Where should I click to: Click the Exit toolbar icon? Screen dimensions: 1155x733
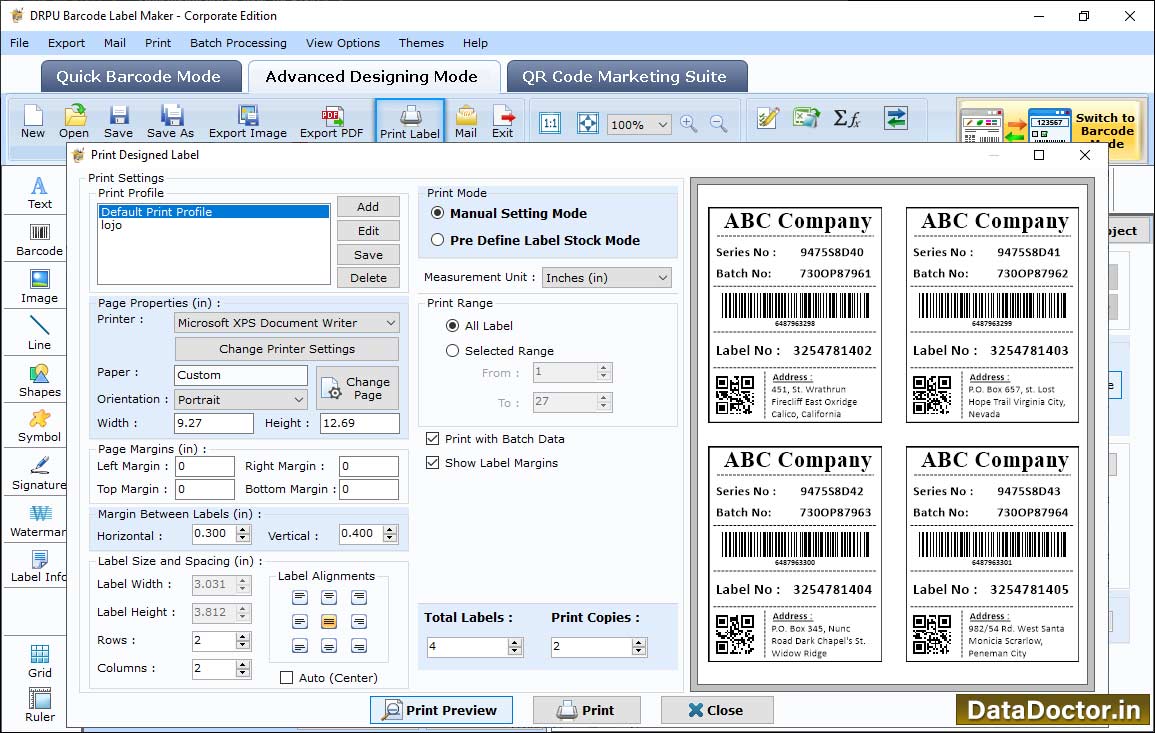coord(503,122)
